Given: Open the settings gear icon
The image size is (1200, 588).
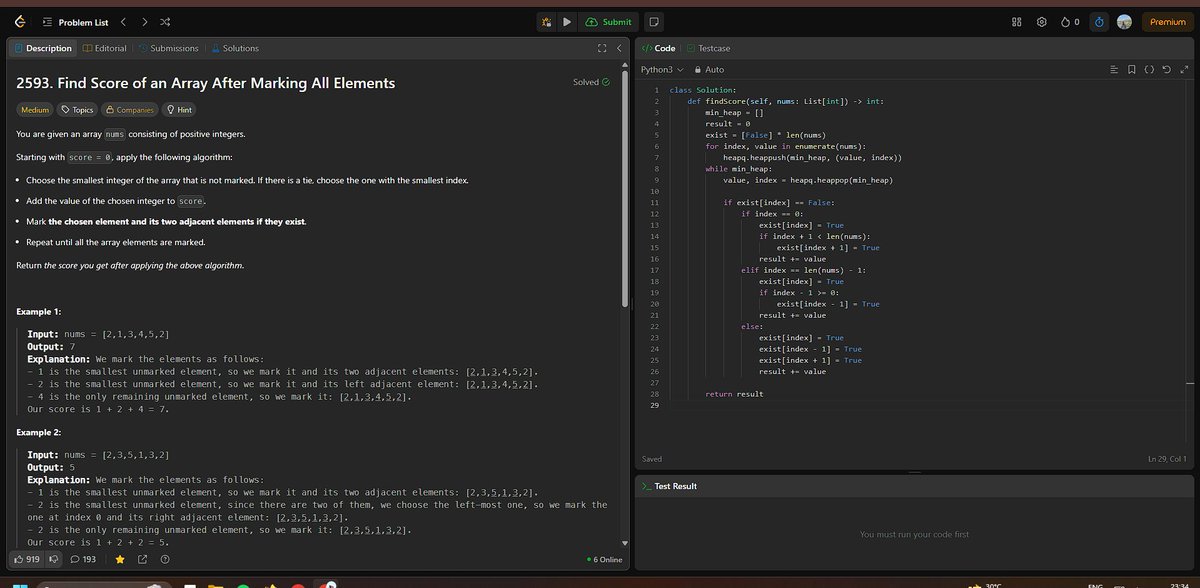Looking at the screenshot, I should 1041,22.
